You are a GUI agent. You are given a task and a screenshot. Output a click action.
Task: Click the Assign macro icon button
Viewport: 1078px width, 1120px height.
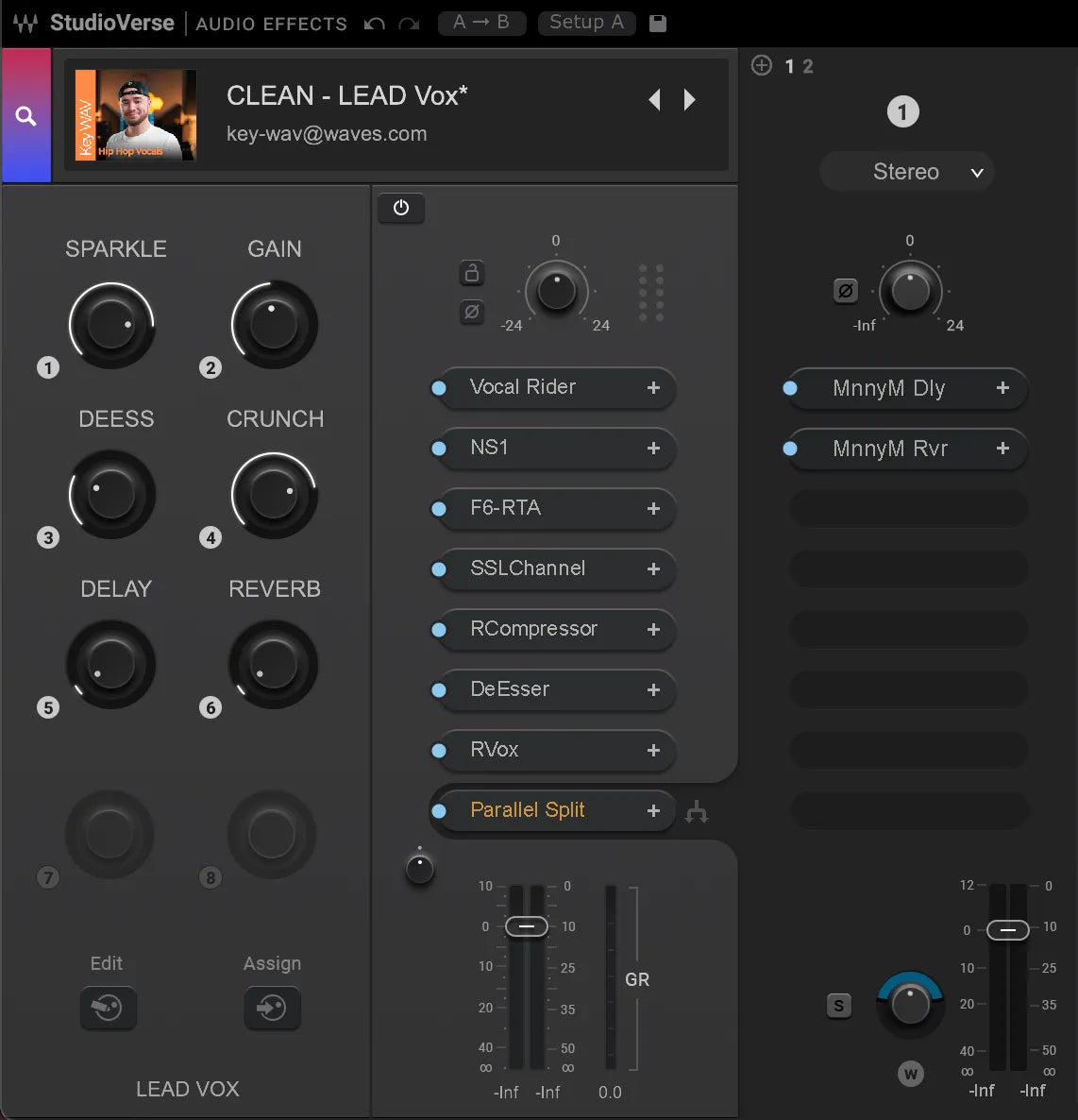point(272,1008)
